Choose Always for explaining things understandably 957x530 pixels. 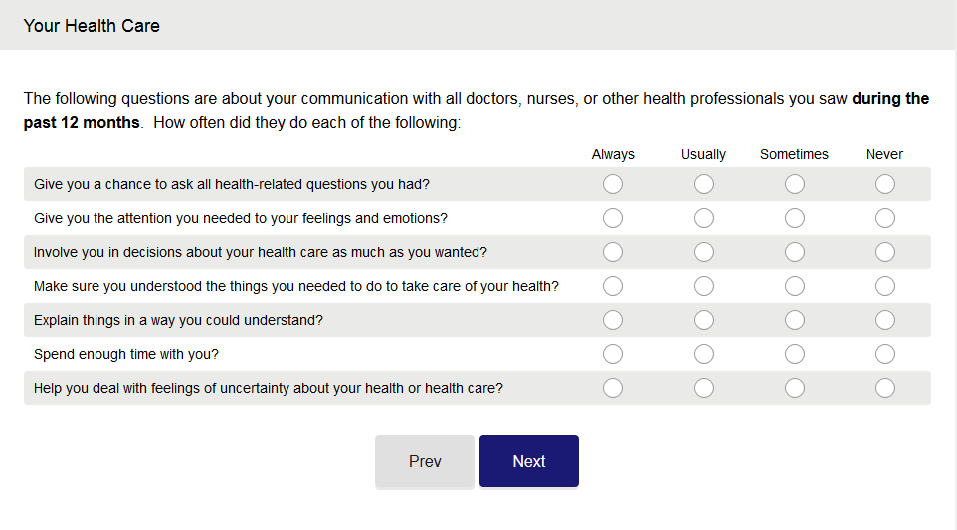[x=613, y=320]
